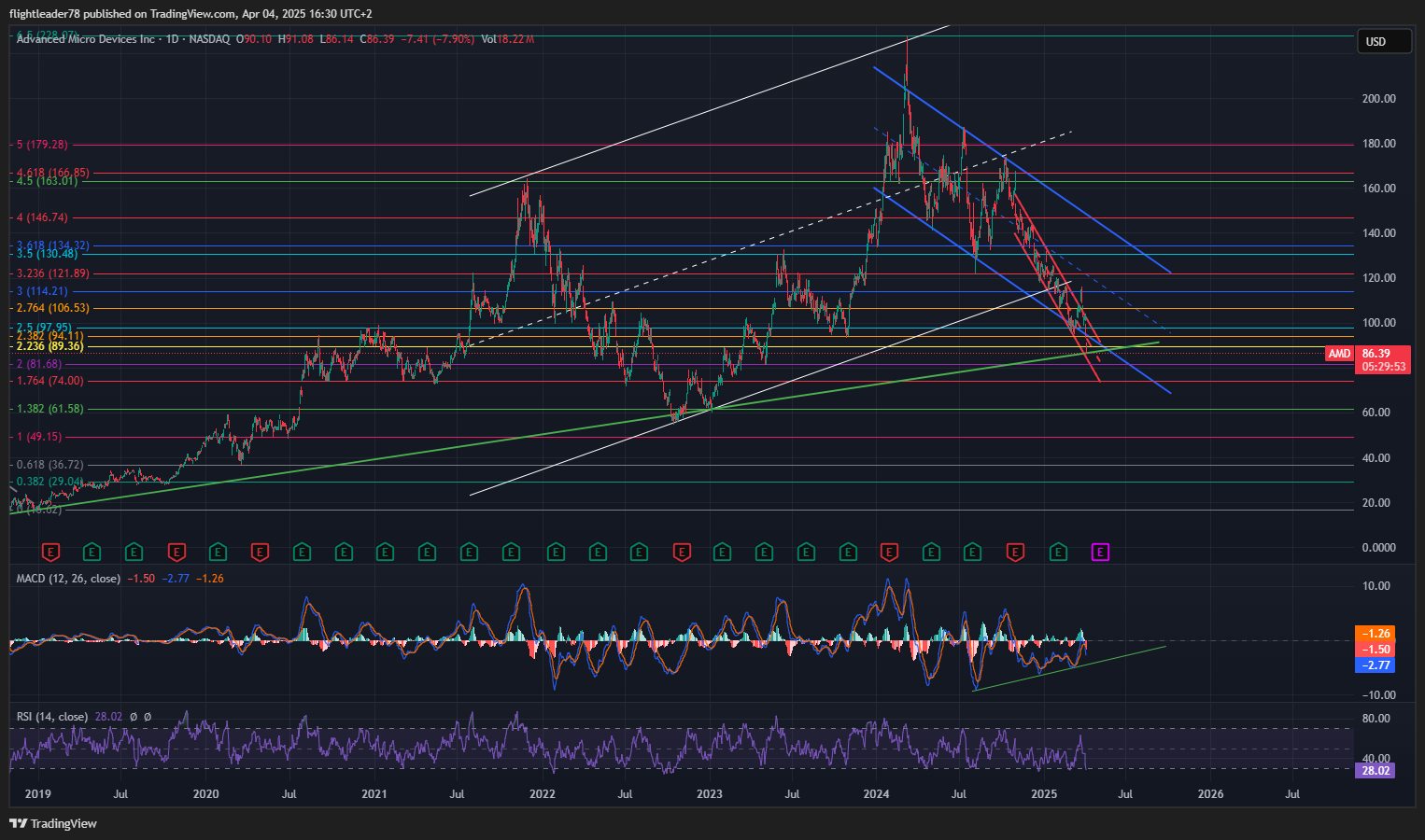
Task: Click 0.0000 on the price scale
Action: 1378,548
